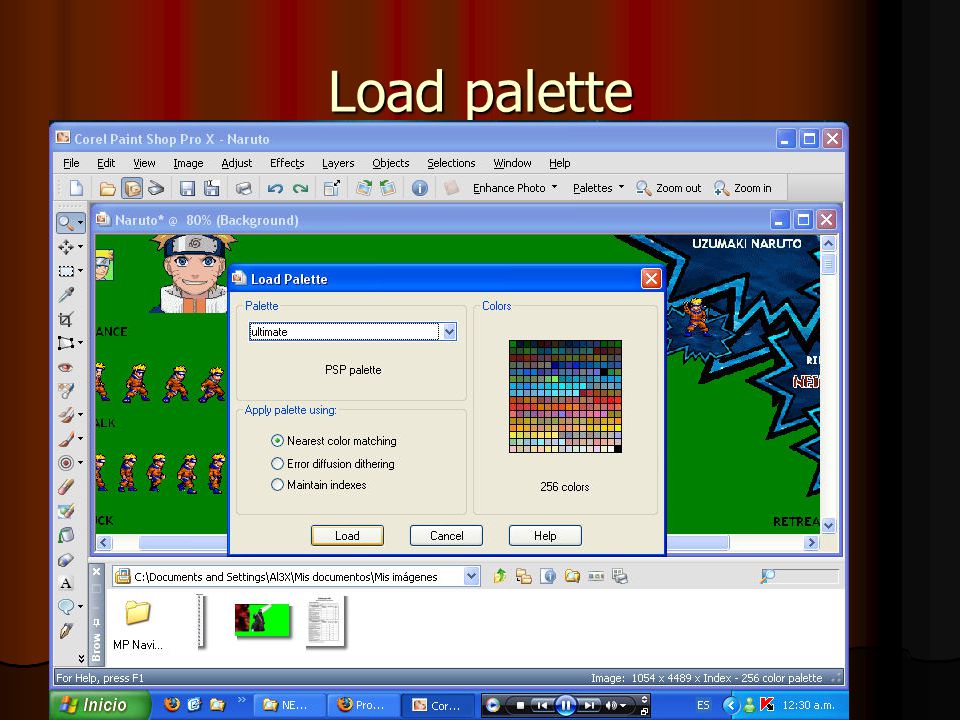Select the Zoom magnifier tool in tool palette
Viewport: 960px width, 720px height.
click(x=66, y=223)
